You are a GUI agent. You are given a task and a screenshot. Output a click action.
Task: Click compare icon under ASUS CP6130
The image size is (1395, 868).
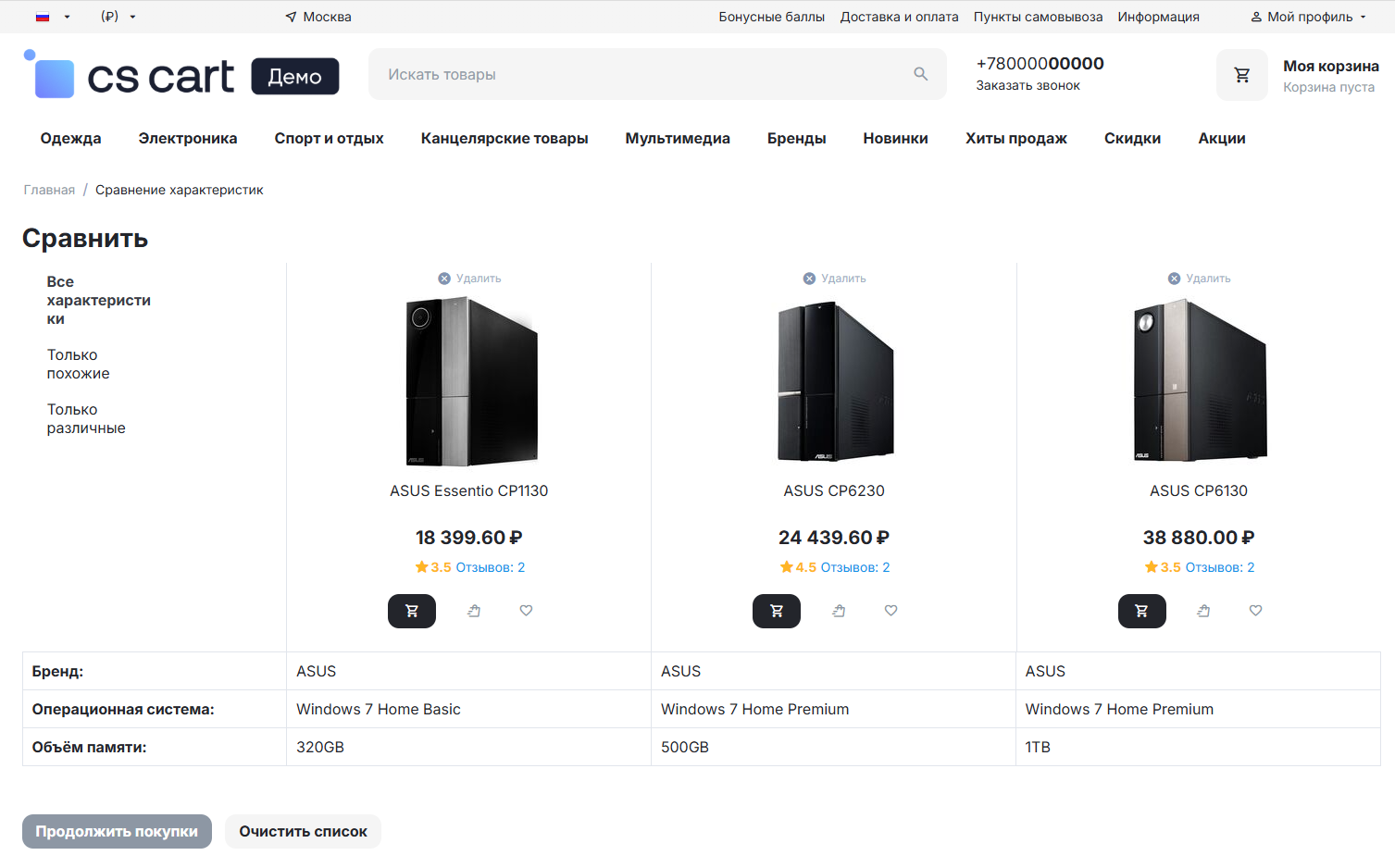[1203, 611]
